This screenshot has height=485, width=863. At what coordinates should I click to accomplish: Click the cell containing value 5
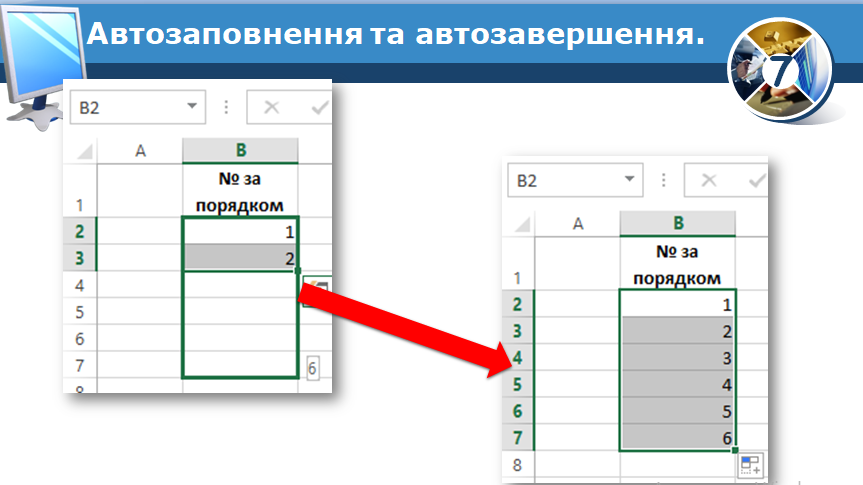click(x=678, y=411)
